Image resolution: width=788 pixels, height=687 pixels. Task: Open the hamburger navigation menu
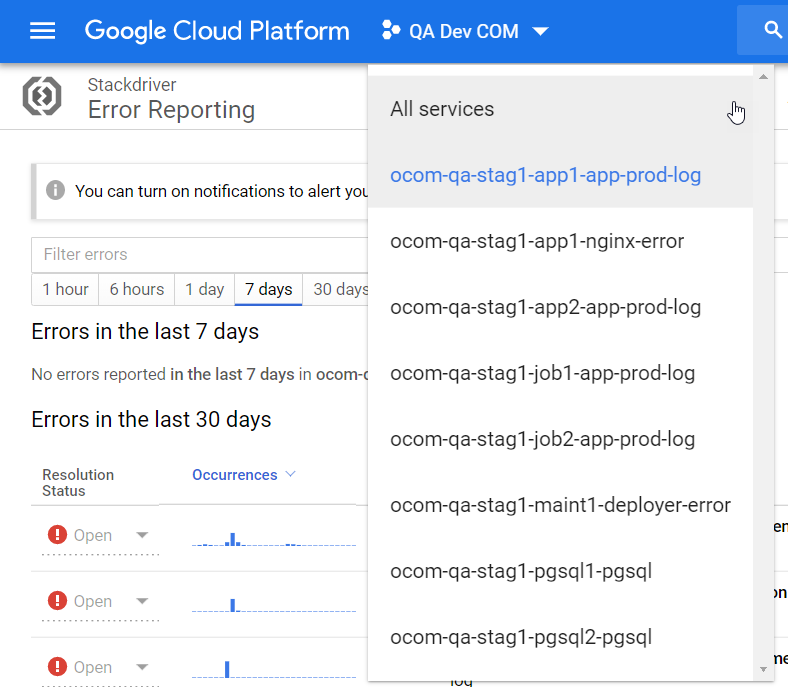coord(42,31)
